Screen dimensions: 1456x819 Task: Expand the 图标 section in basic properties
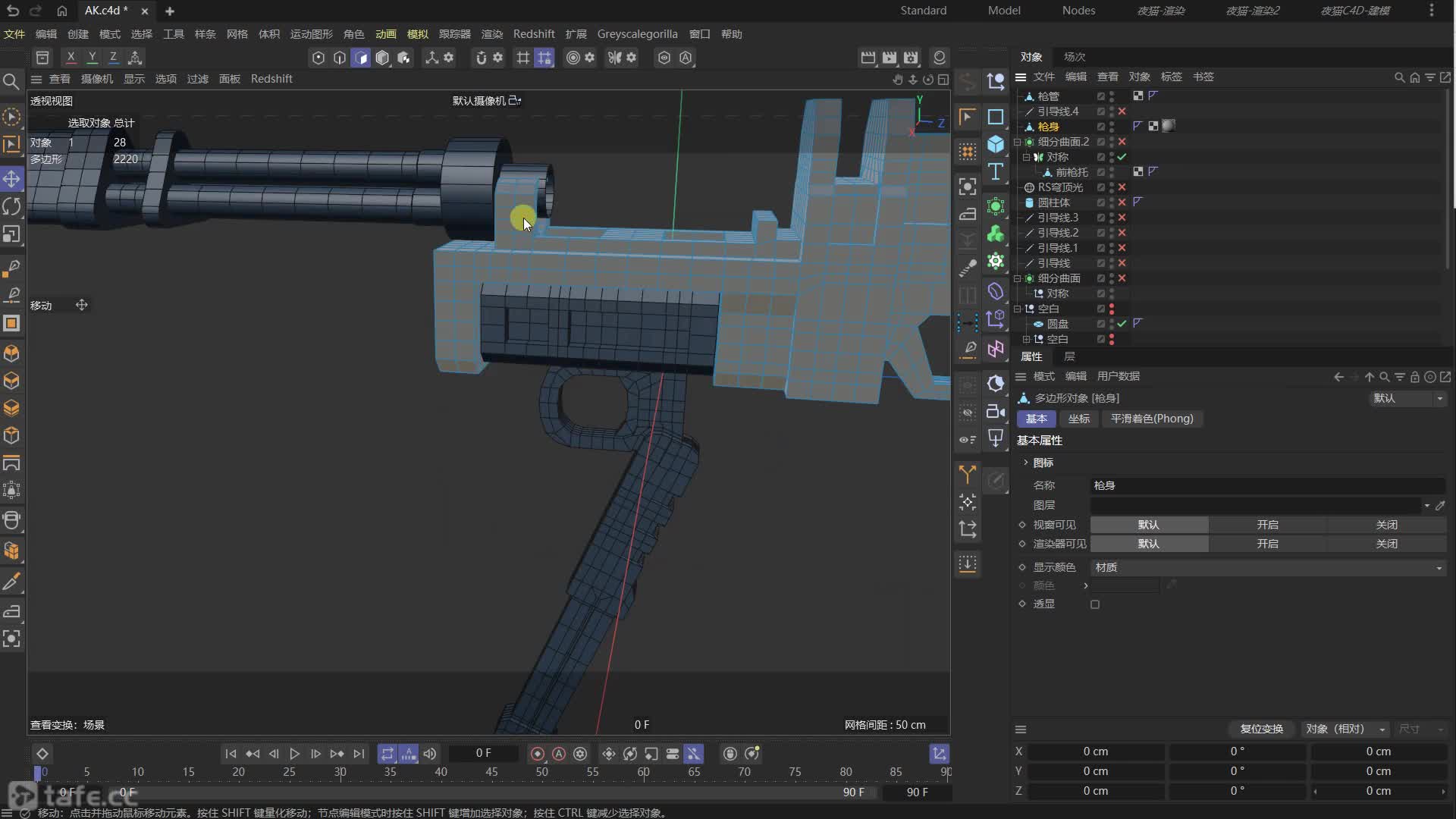[x=1026, y=463]
